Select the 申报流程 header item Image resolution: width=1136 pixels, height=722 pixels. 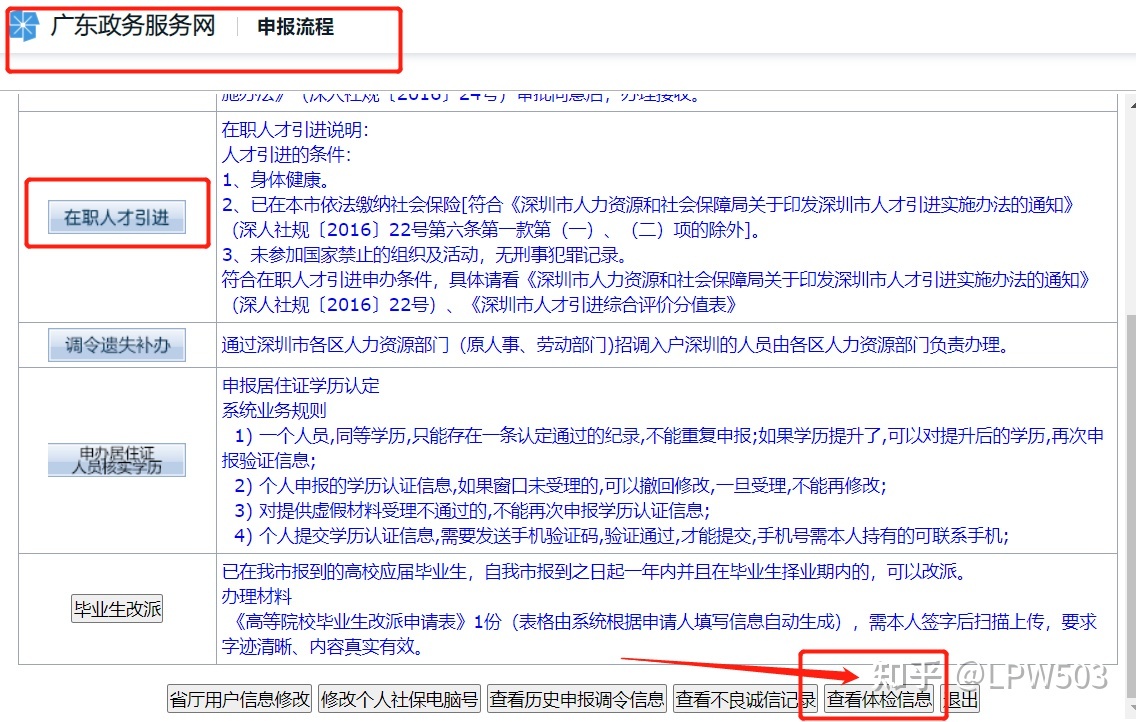[x=296, y=27]
